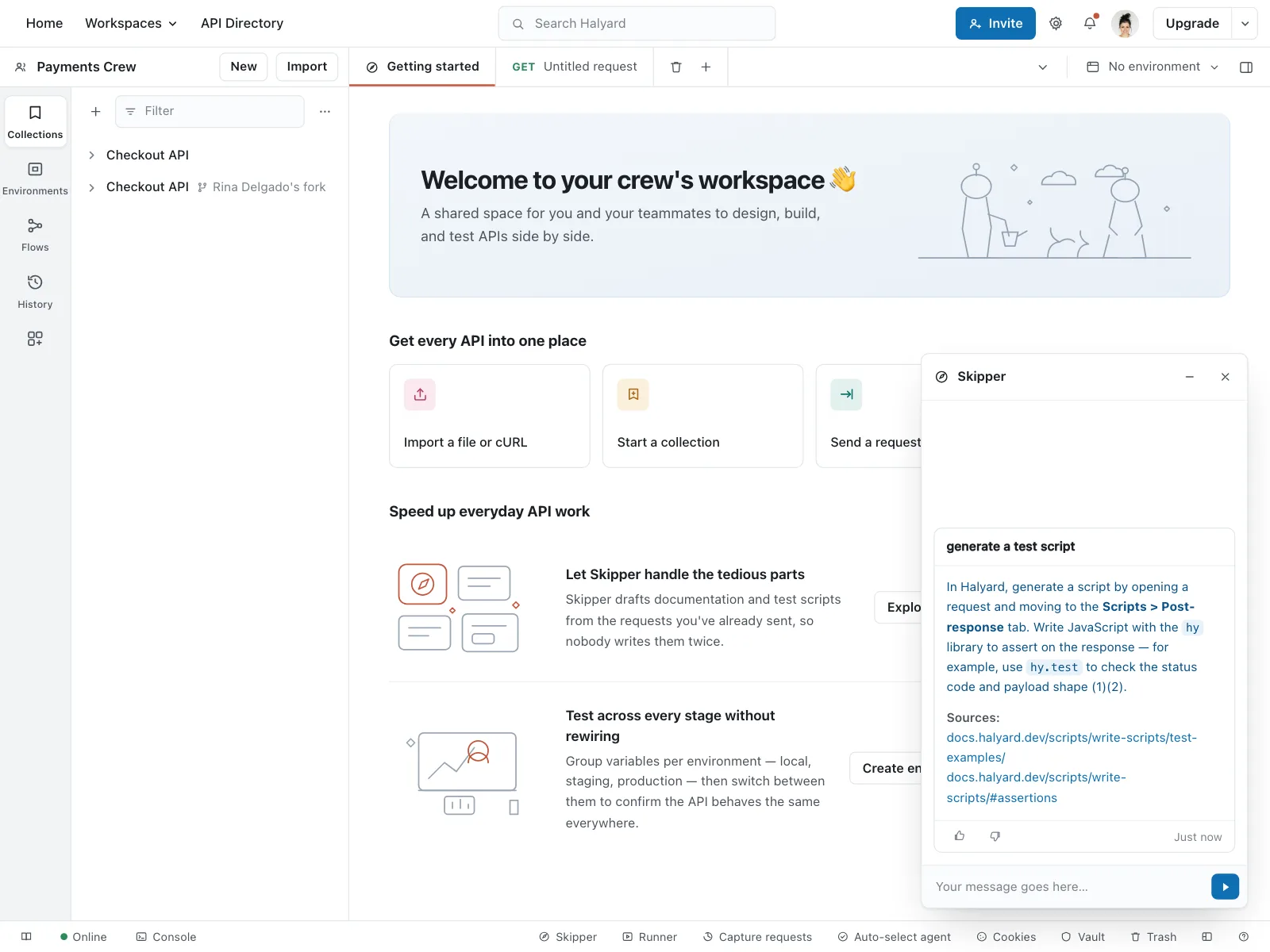Delete the tab with the trash icon
Screen dimensions: 1270x952
(676, 67)
